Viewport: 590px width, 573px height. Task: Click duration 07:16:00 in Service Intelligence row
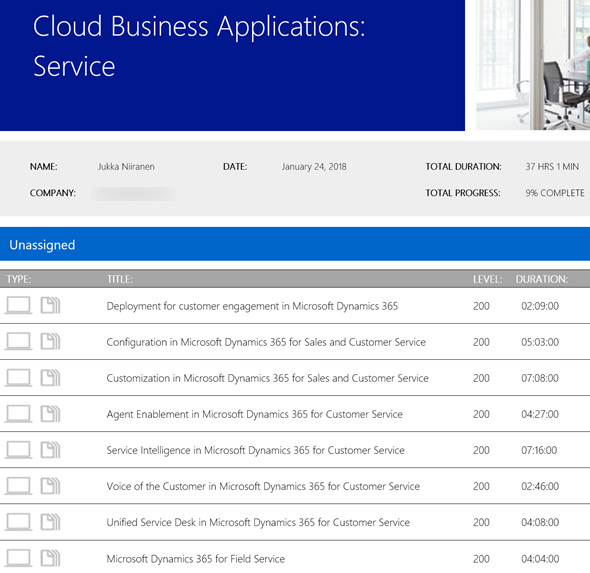click(539, 450)
